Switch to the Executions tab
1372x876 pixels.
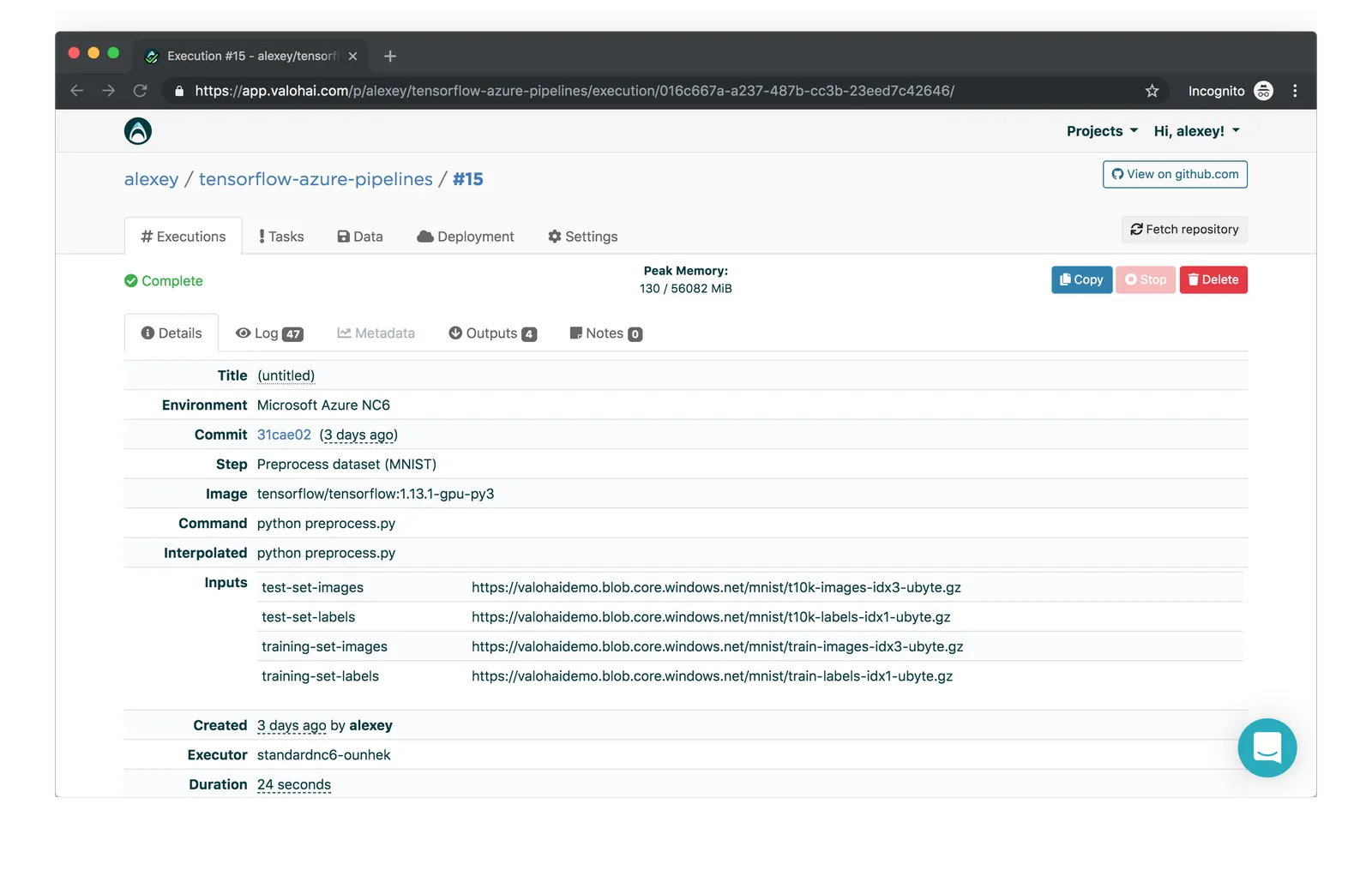pyautogui.click(x=184, y=236)
